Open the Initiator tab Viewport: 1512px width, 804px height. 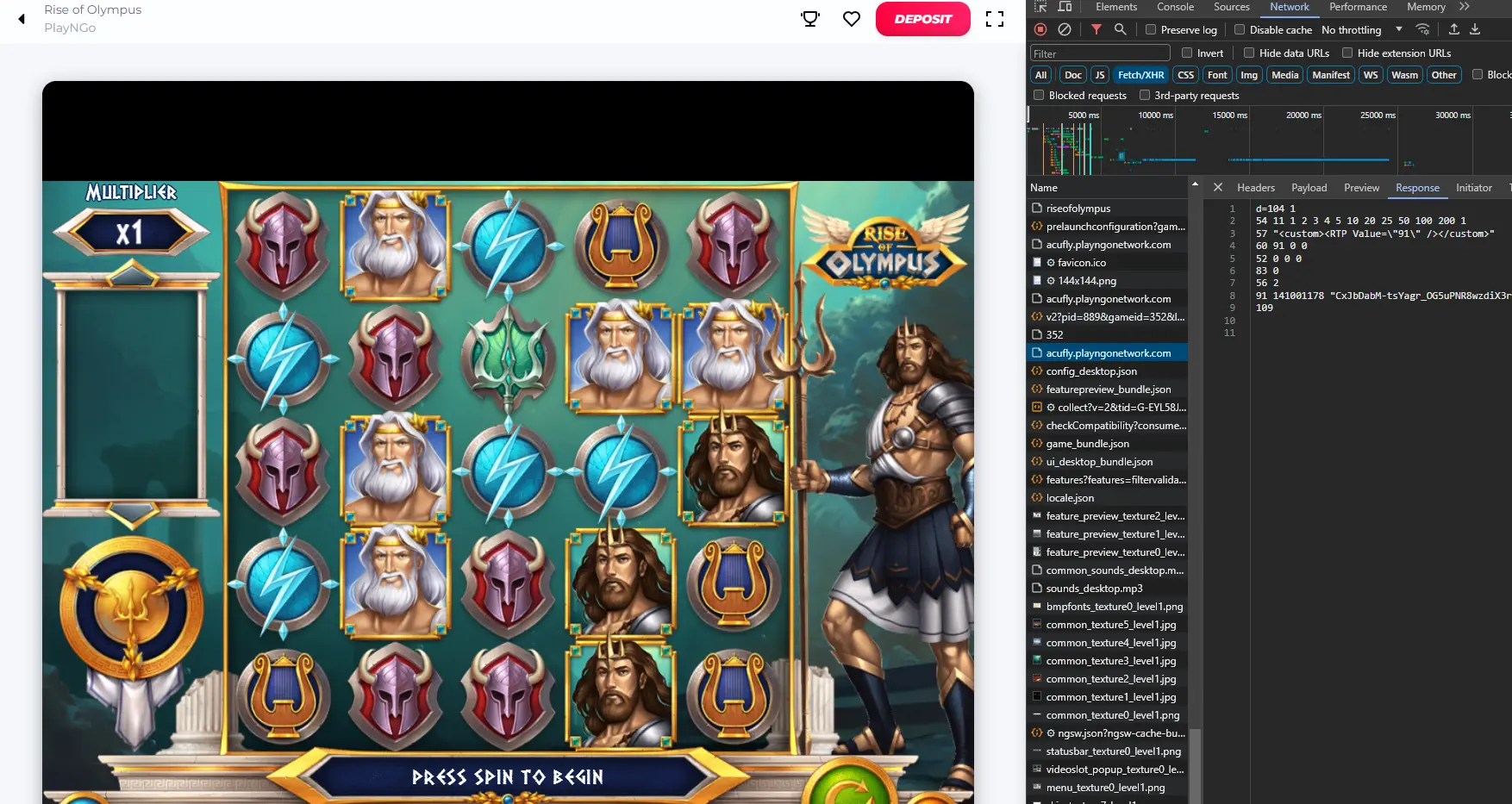[1473, 187]
